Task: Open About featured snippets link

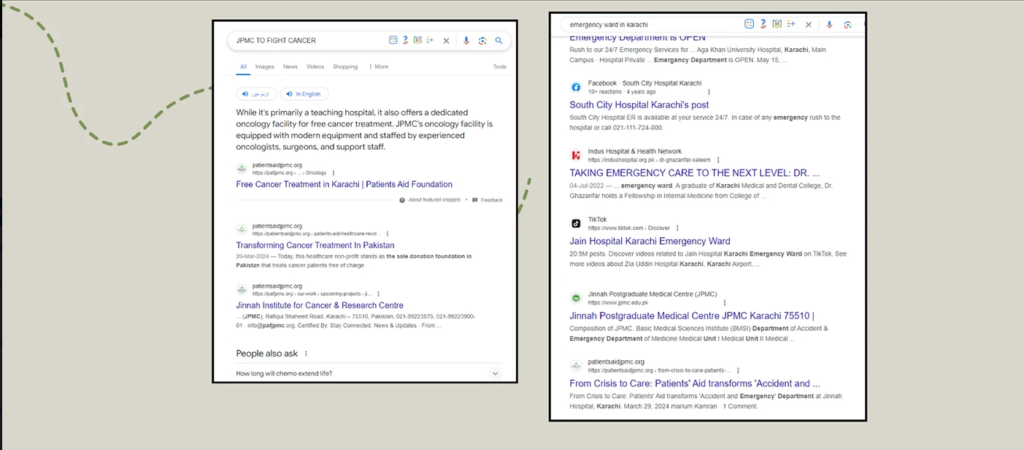Action: click(x=434, y=200)
